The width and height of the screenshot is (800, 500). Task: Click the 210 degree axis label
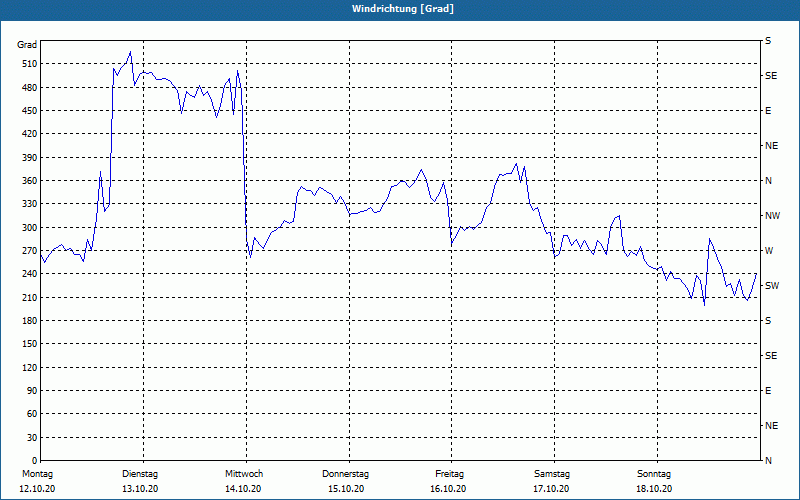pyautogui.click(x=31, y=297)
